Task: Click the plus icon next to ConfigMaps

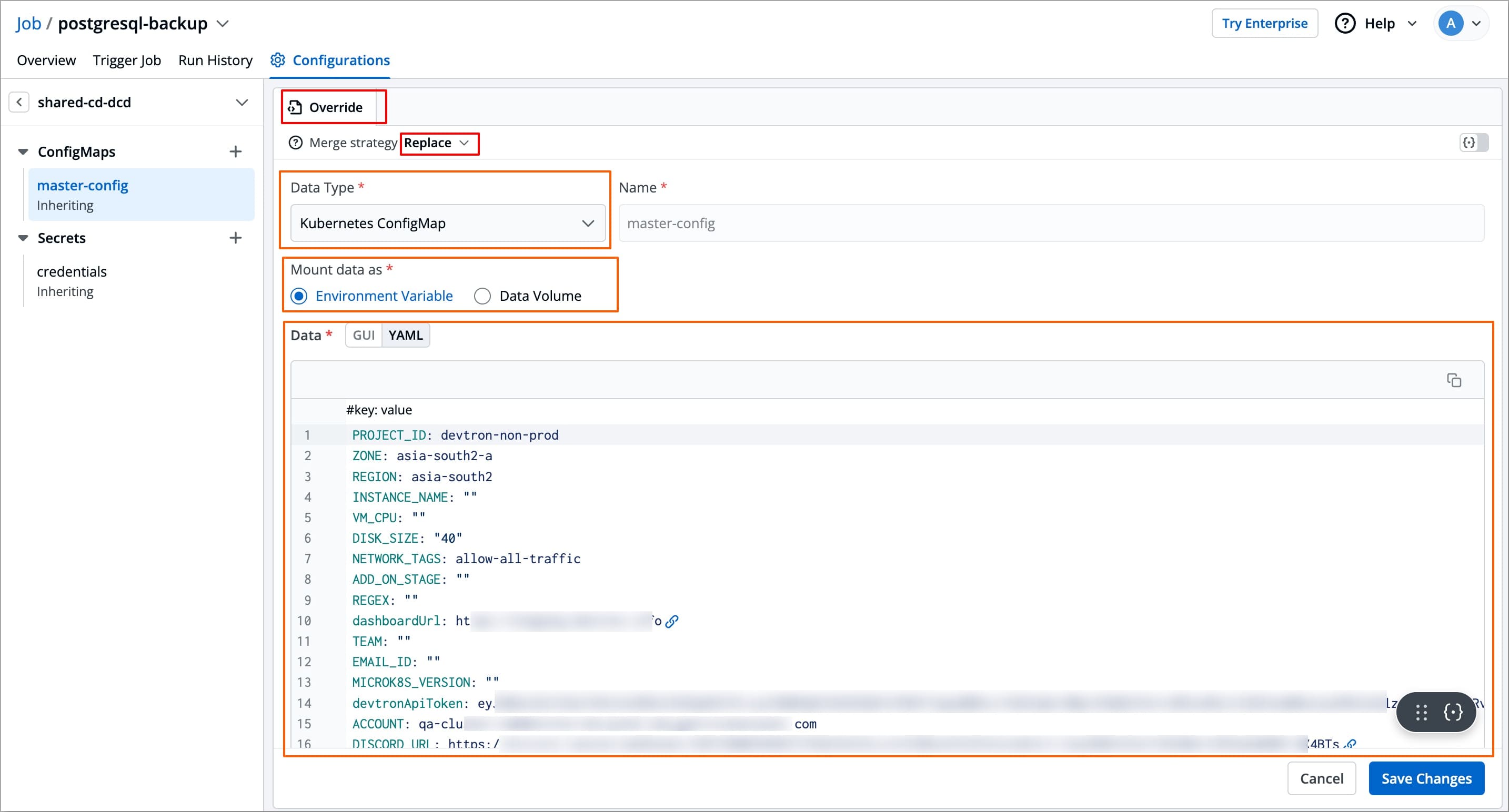Action: (x=236, y=151)
